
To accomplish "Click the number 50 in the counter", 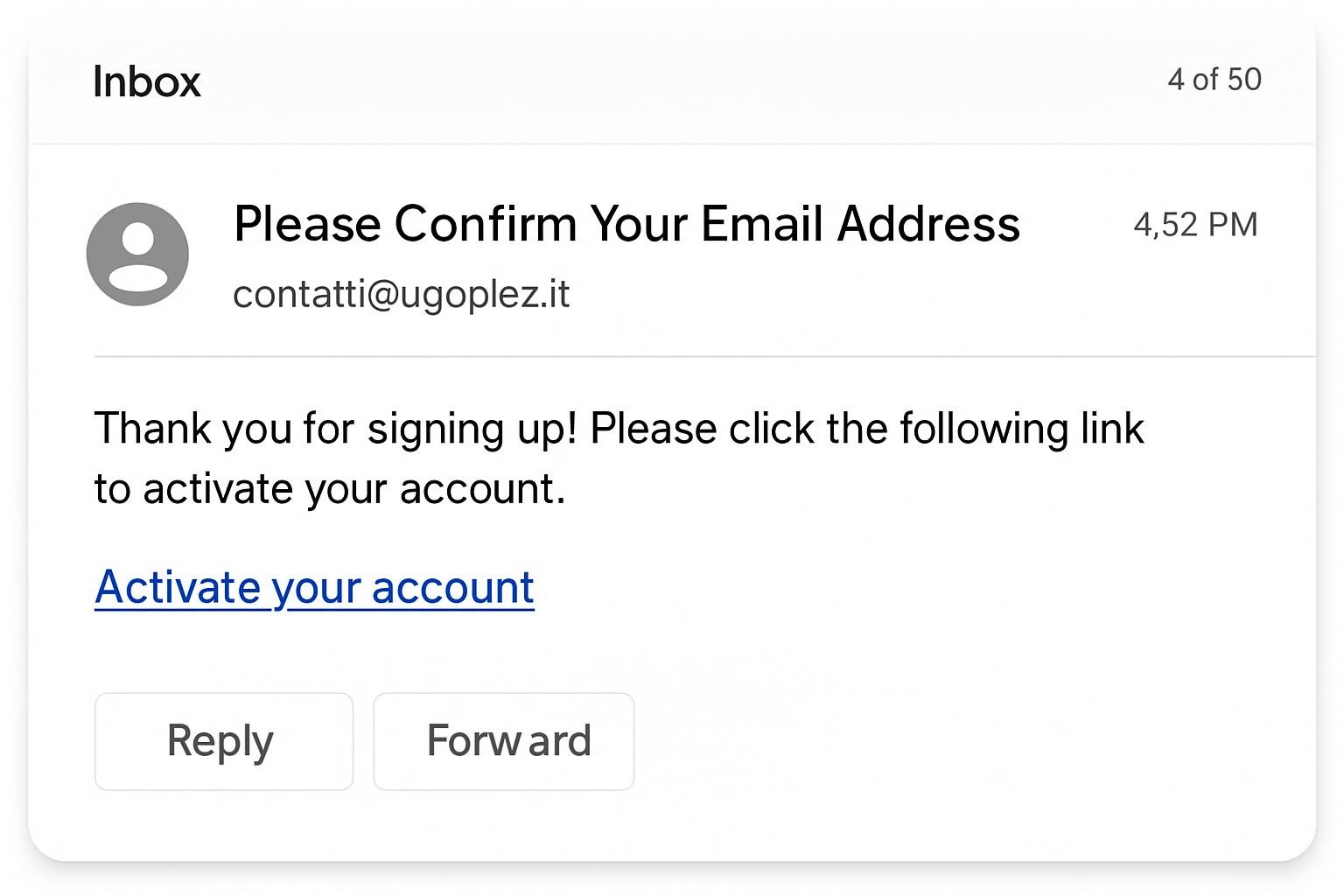I will pyautogui.click(x=1243, y=80).
